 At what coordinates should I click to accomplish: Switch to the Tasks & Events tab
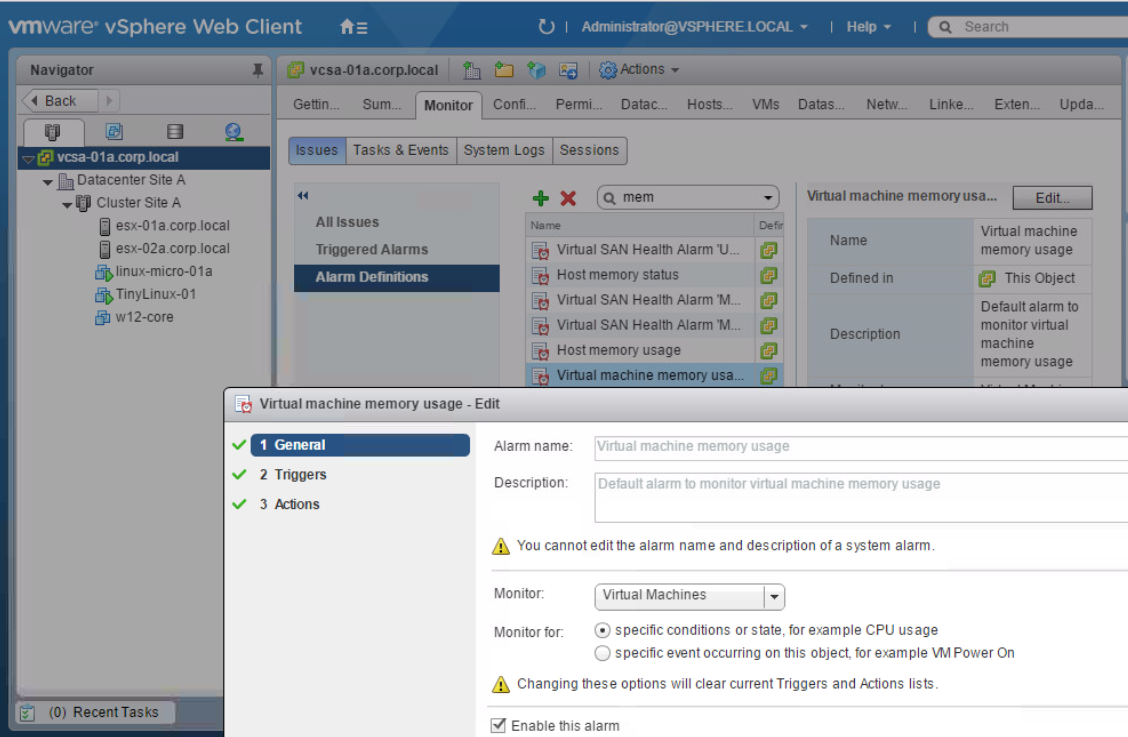point(401,150)
